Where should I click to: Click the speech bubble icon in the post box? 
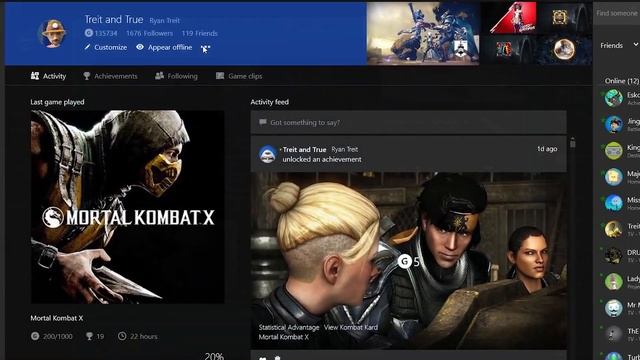(x=263, y=122)
